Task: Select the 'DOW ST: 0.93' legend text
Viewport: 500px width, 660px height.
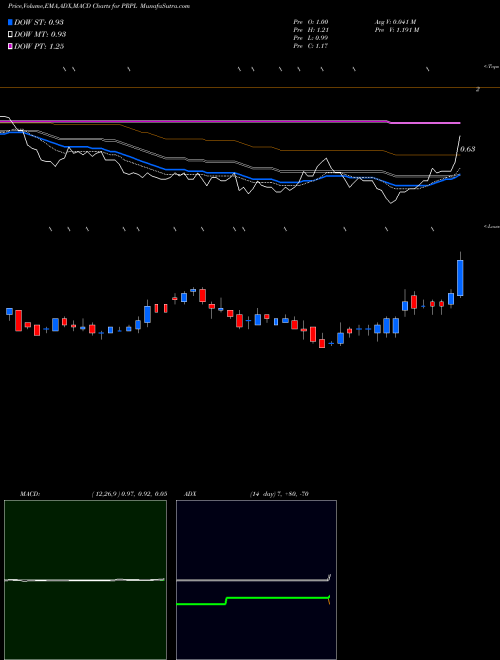Action: 39,22
